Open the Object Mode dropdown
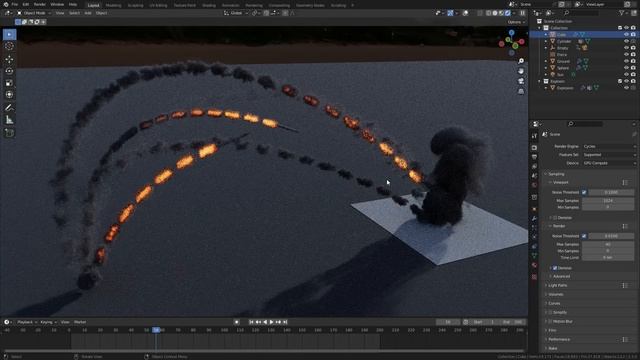Screen dimensions: 640x360 (34, 13)
